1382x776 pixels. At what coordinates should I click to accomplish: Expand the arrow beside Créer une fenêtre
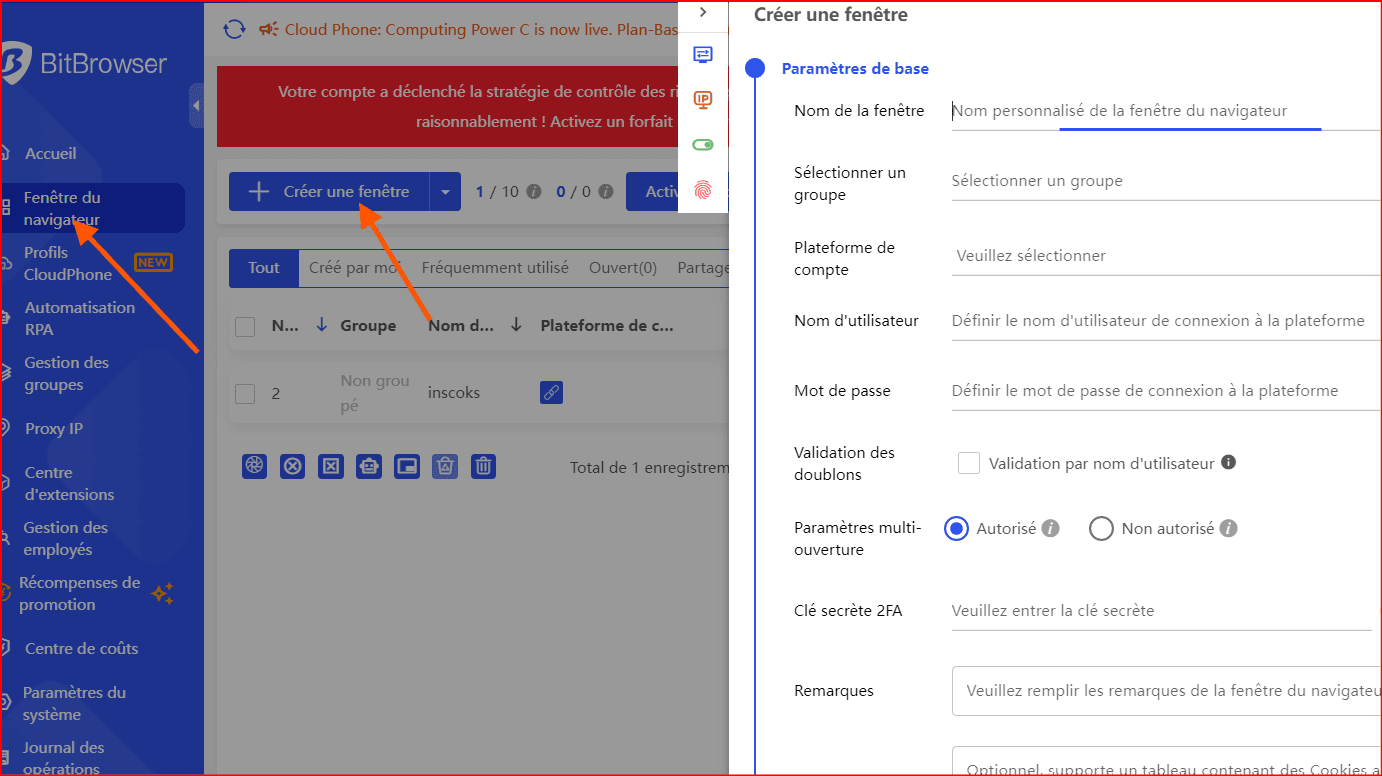click(445, 192)
